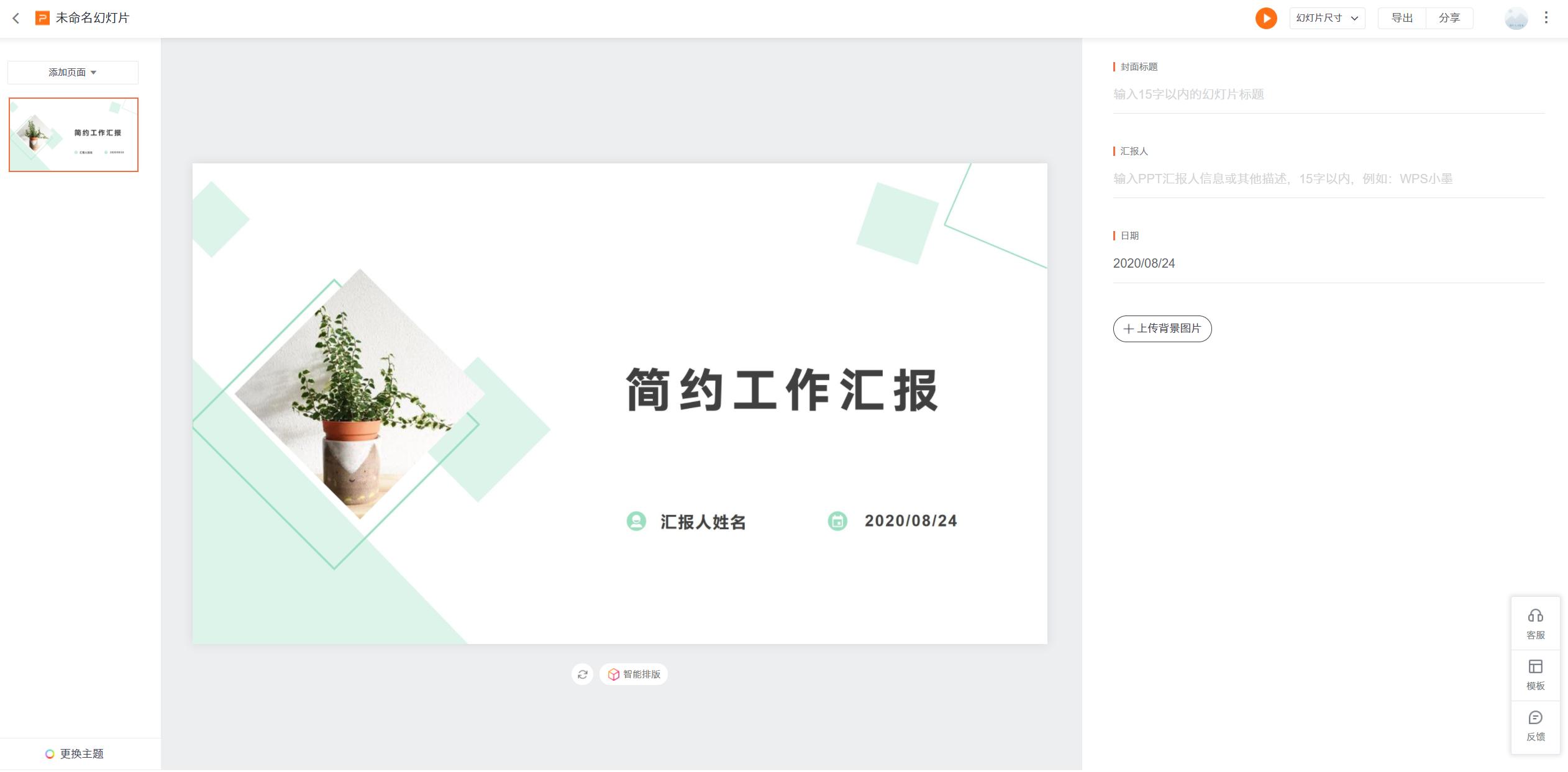This screenshot has height=772, width=1568.
Task: Expand the 添加页面 add page dropdown
Action: coord(72,72)
